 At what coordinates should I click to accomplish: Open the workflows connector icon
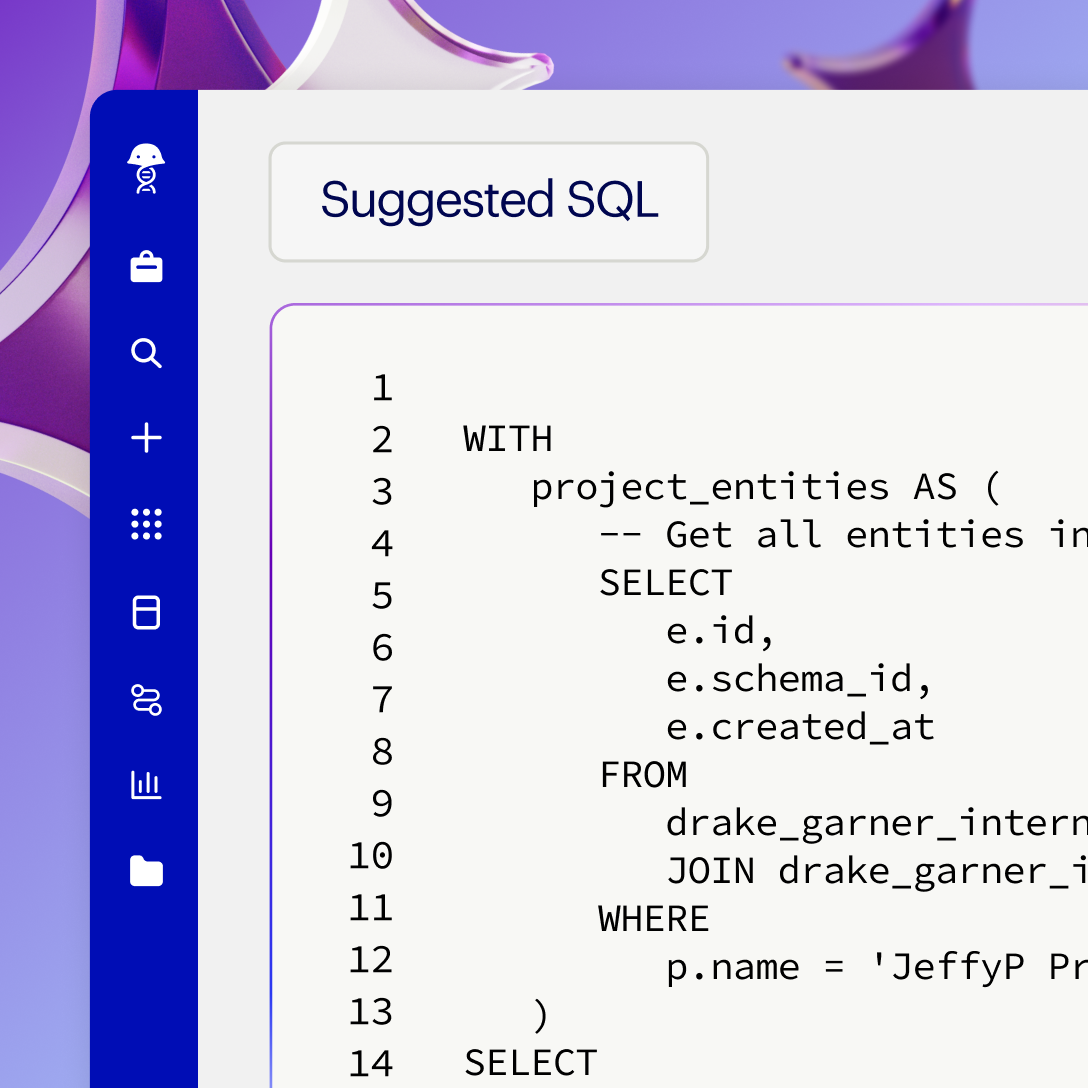click(x=146, y=699)
